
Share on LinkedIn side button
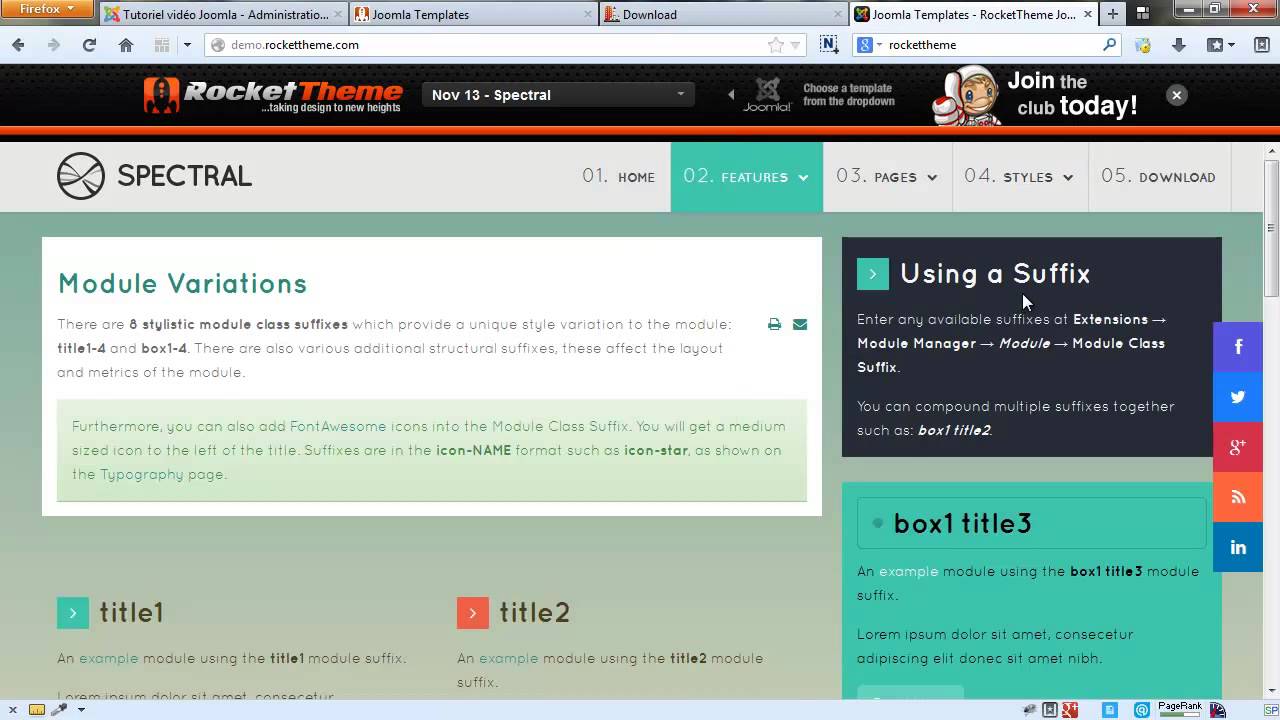pos(1238,547)
